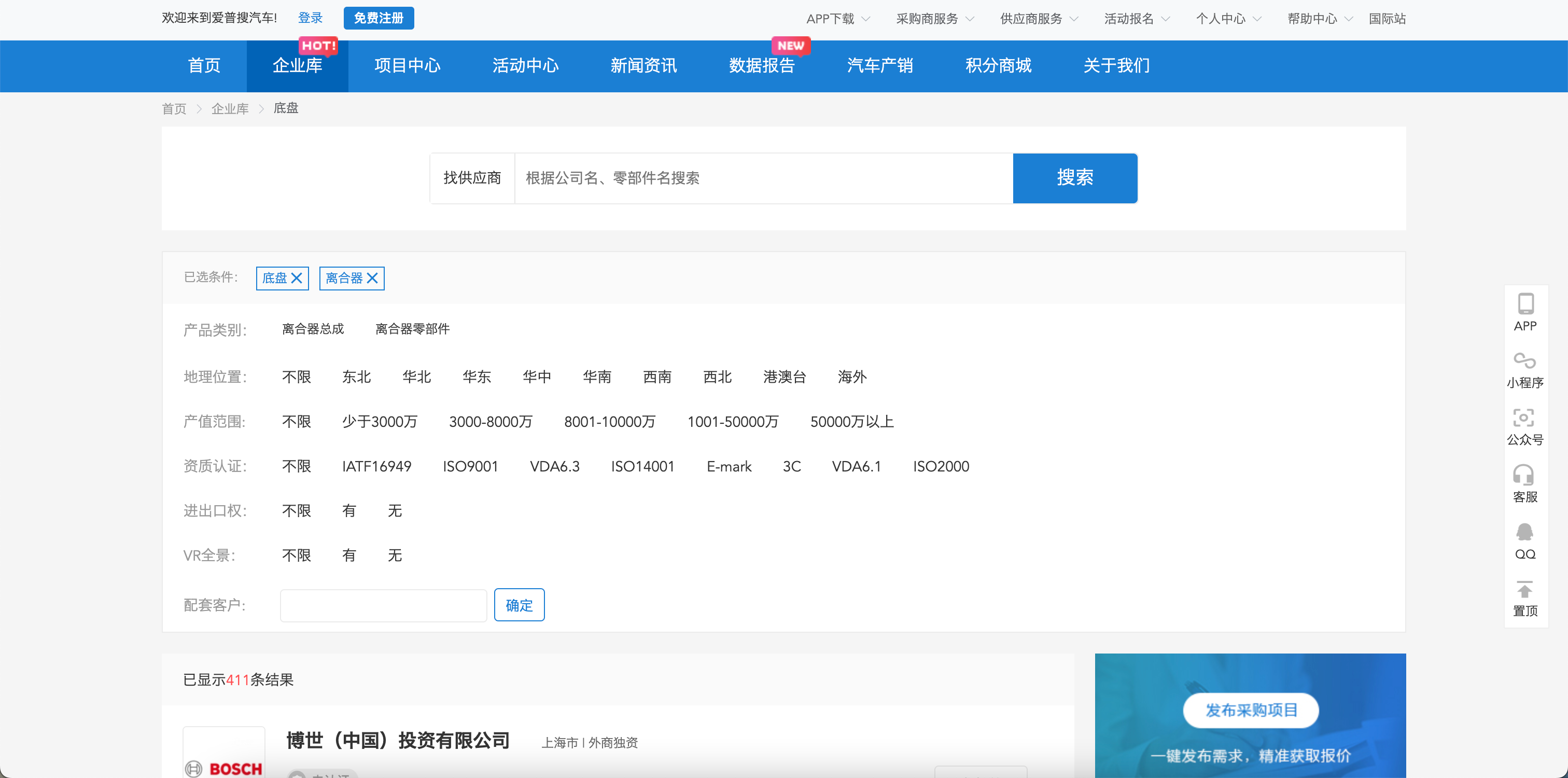Open the 数据报告 nav tab
Image resolution: width=1568 pixels, height=778 pixels.
[762, 66]
